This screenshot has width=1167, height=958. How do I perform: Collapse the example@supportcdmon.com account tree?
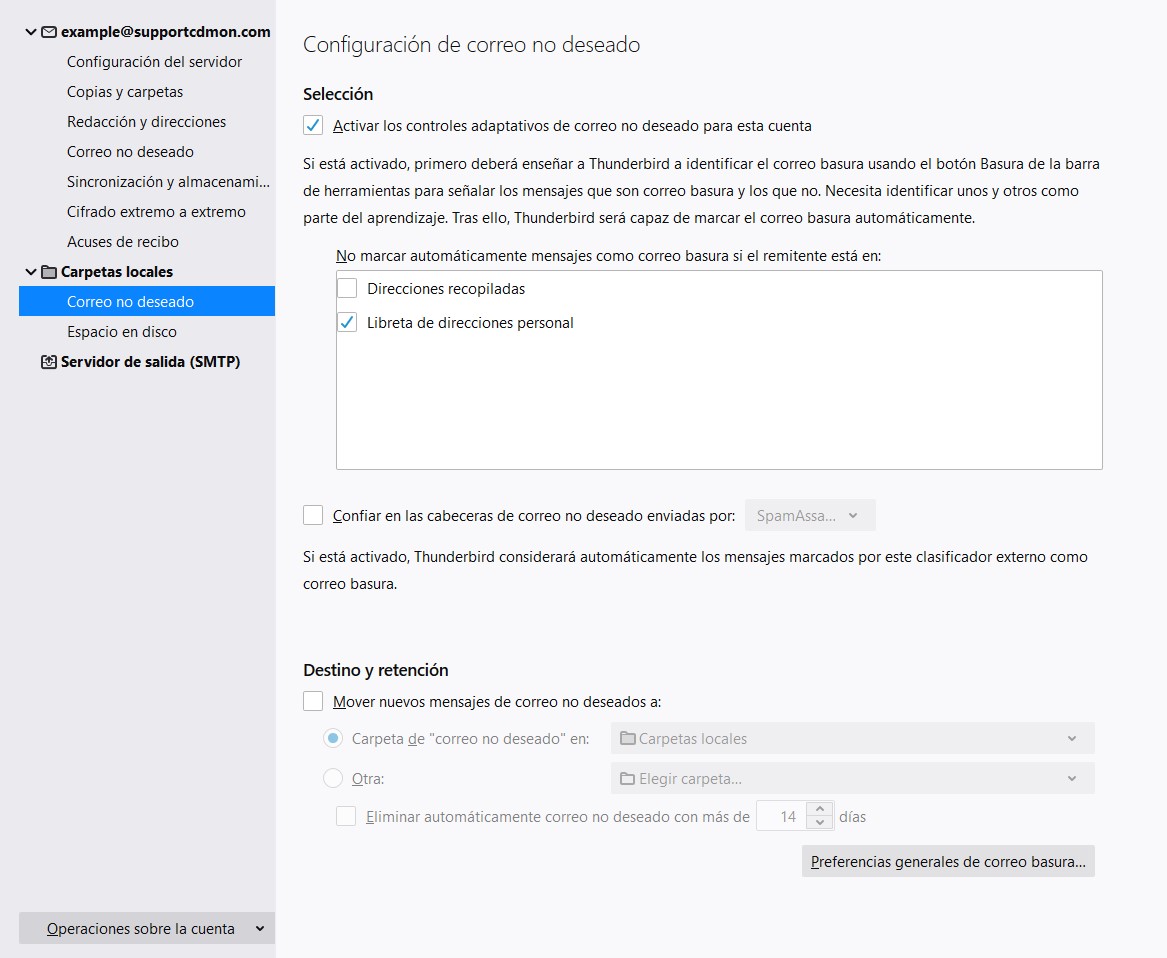[x=30, y=32]
